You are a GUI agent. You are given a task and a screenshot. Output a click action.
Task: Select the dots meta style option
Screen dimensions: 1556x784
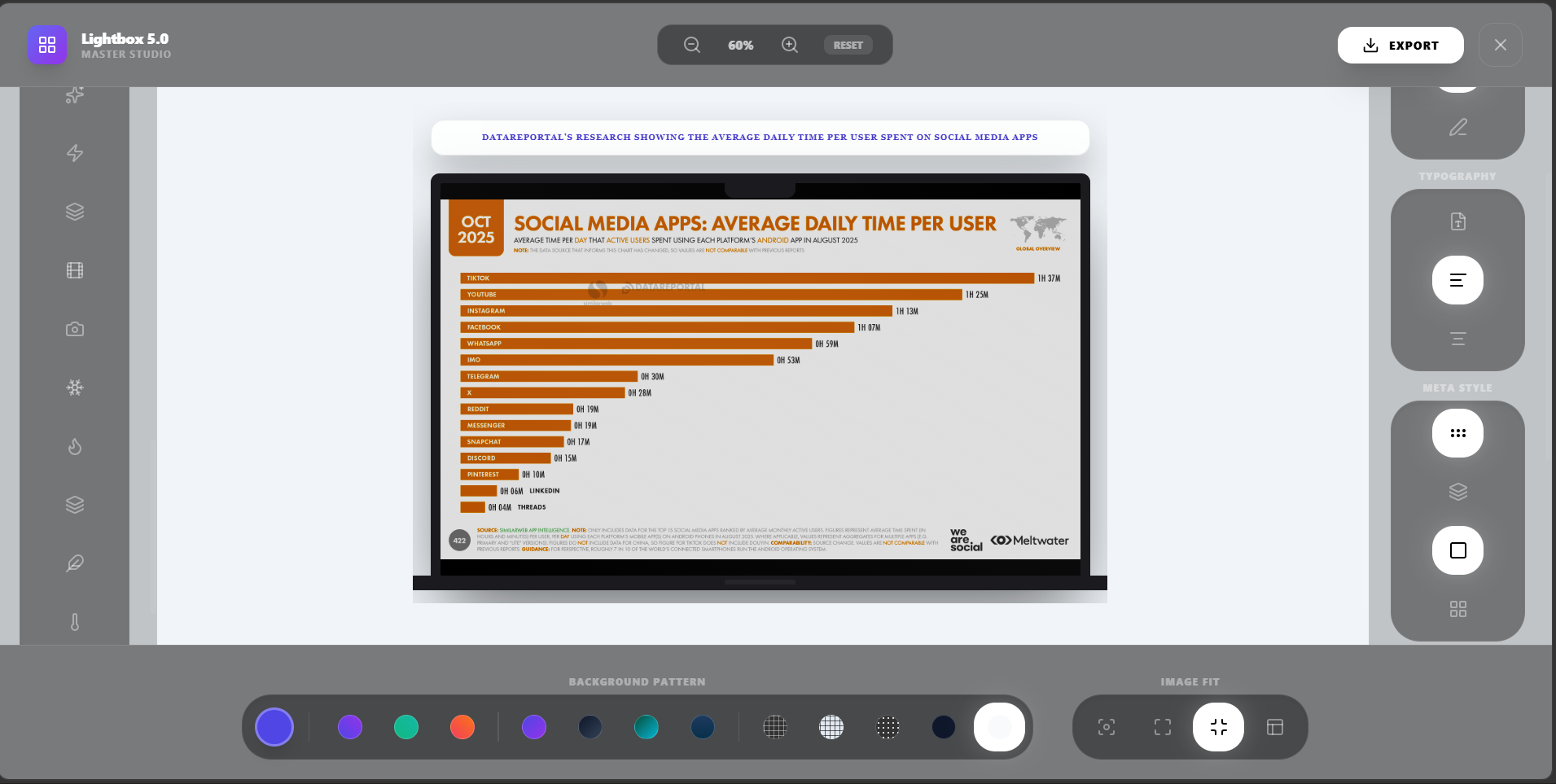click(x=1457, y=433)
